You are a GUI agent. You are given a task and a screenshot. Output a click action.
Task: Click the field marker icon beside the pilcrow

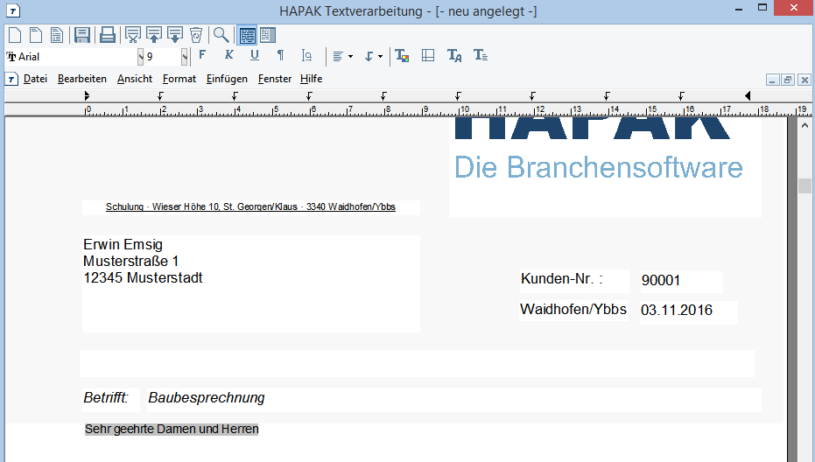[x=307, y=55]
